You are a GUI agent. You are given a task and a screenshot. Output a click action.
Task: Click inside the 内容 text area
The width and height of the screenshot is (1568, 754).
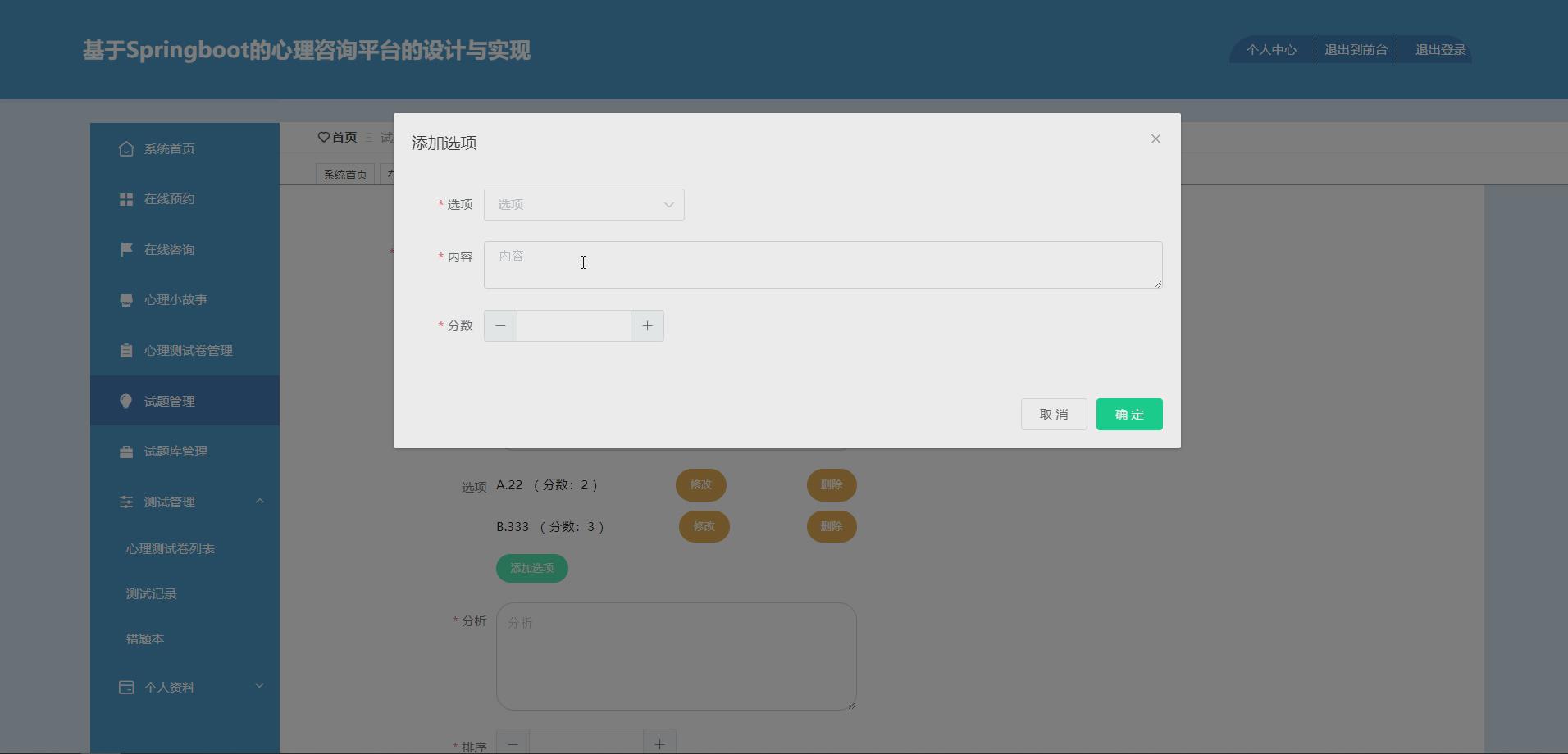point(822,264)
